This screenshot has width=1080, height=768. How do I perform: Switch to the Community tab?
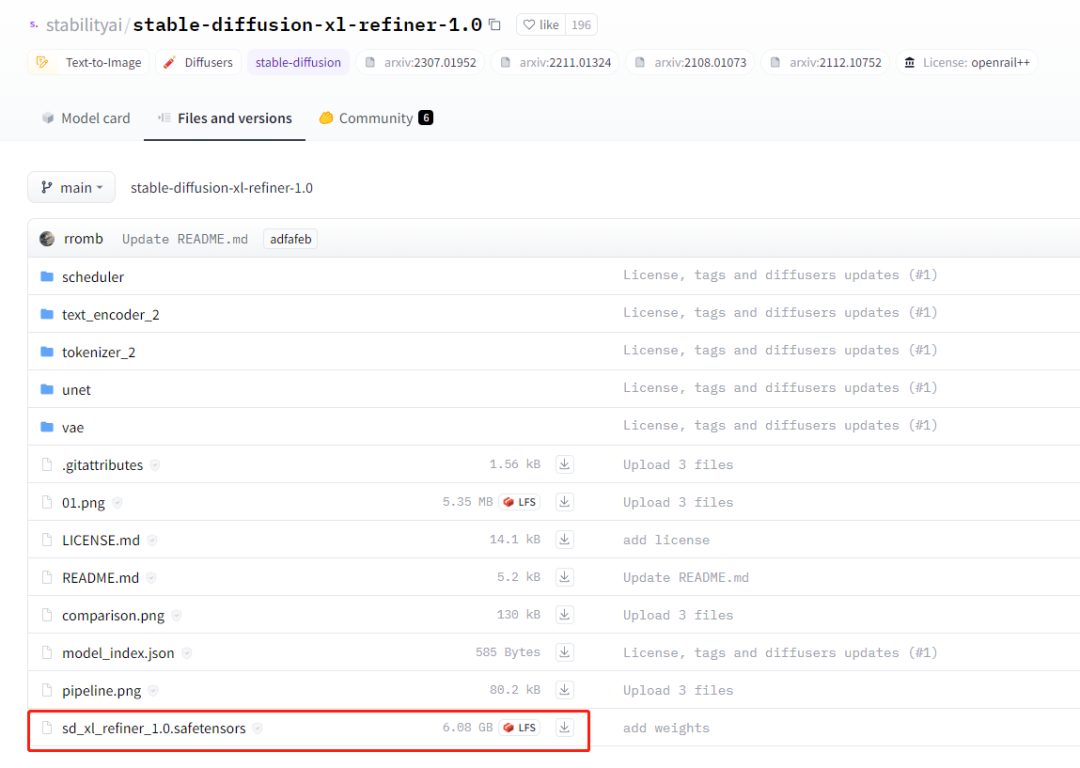point(376,118)
